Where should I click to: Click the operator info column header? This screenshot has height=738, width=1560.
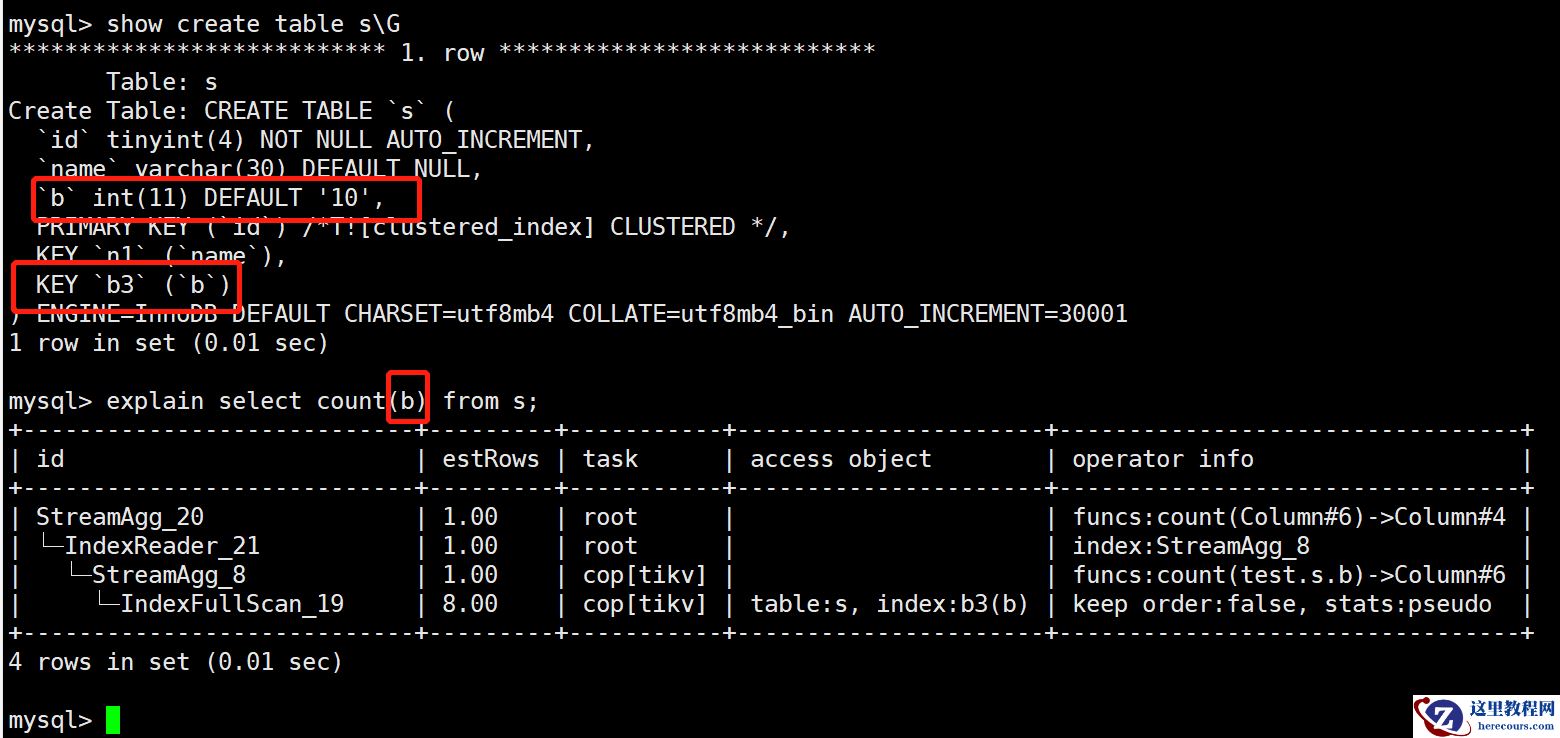tap(1162, 459)
